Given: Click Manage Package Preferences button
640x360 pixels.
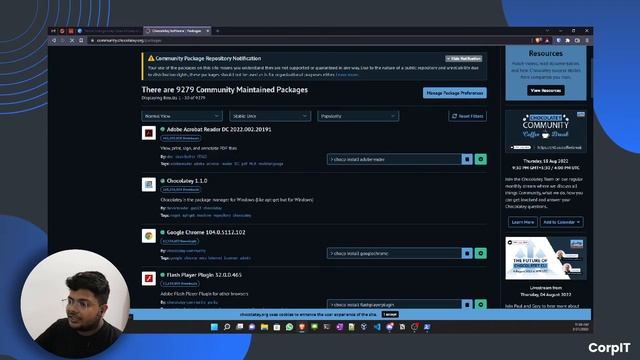Looking at the screenshot, I should (455, 93).
